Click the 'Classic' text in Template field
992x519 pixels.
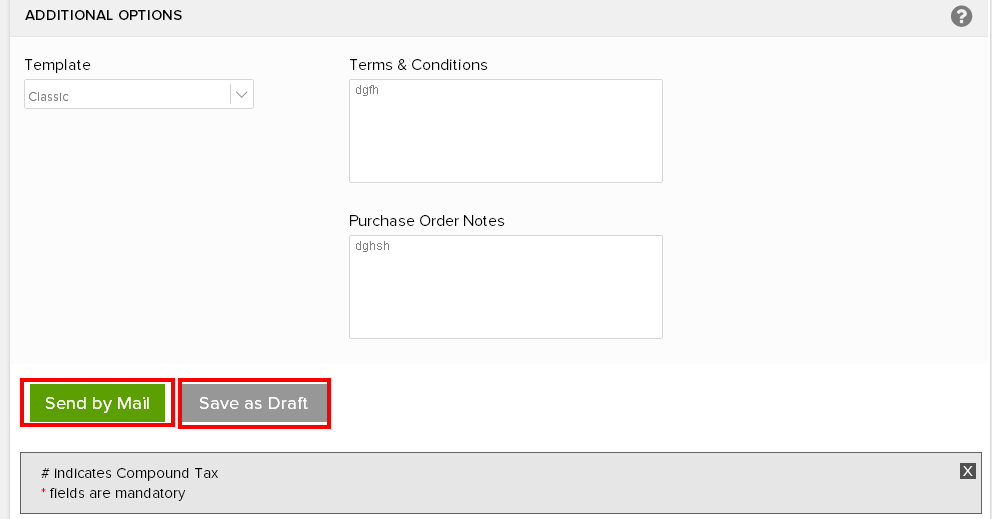[x=49, y=97]
